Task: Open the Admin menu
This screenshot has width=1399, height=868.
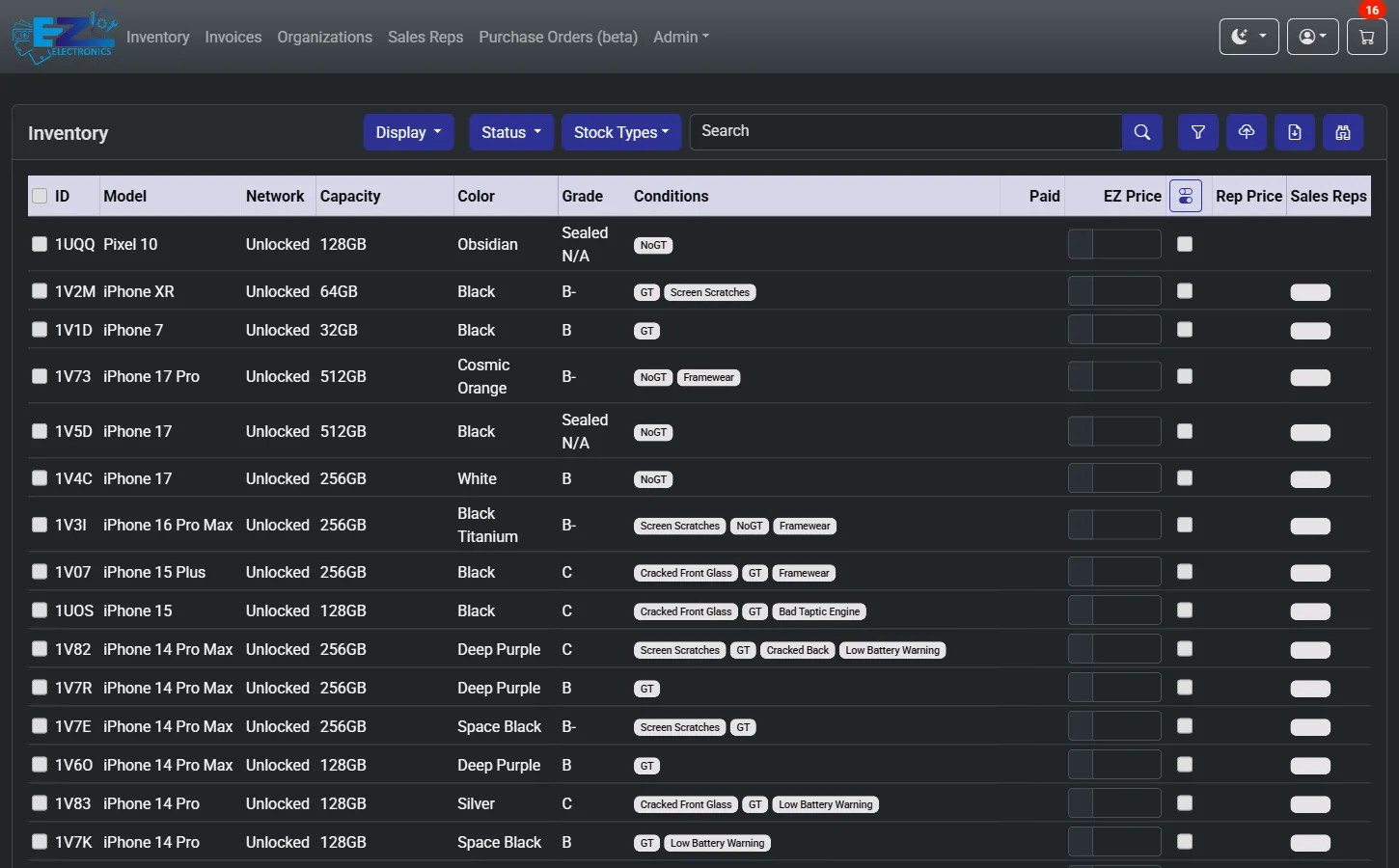Action: pos(680,37)
